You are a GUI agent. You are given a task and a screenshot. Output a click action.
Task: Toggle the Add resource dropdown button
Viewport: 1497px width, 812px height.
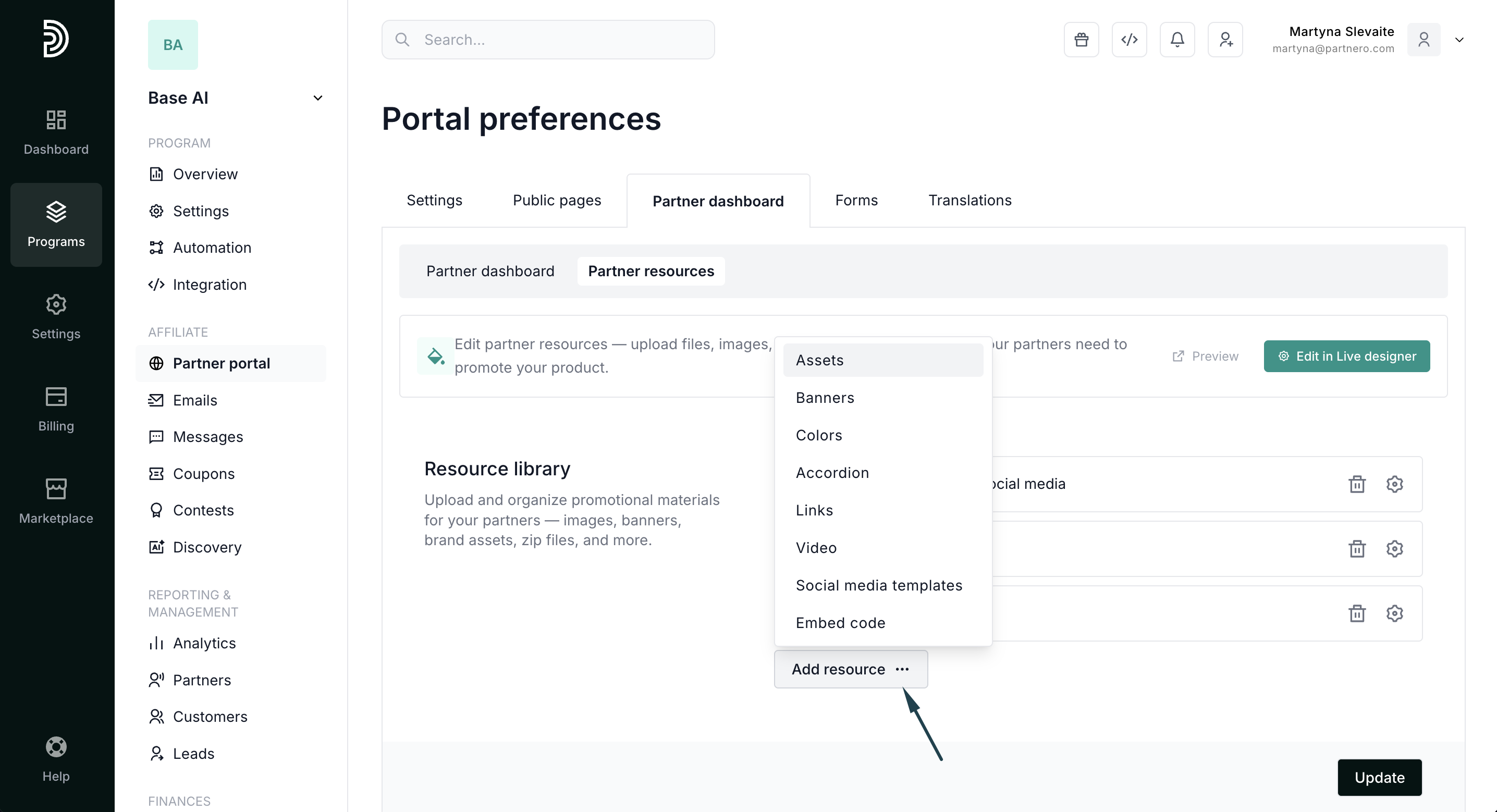850,669
